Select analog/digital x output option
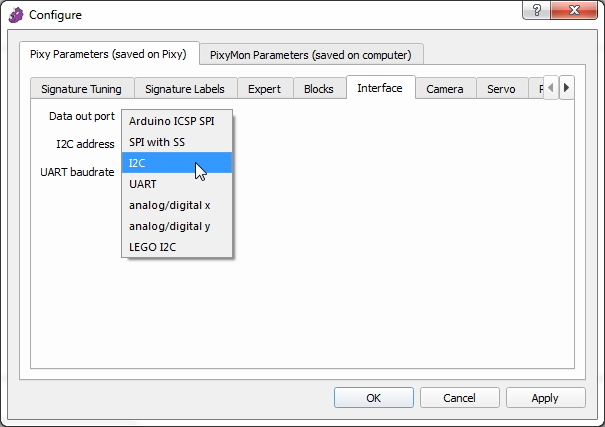The width and height of the screenshot is (605, 427). pyautogui.click(x=169, y=205)
